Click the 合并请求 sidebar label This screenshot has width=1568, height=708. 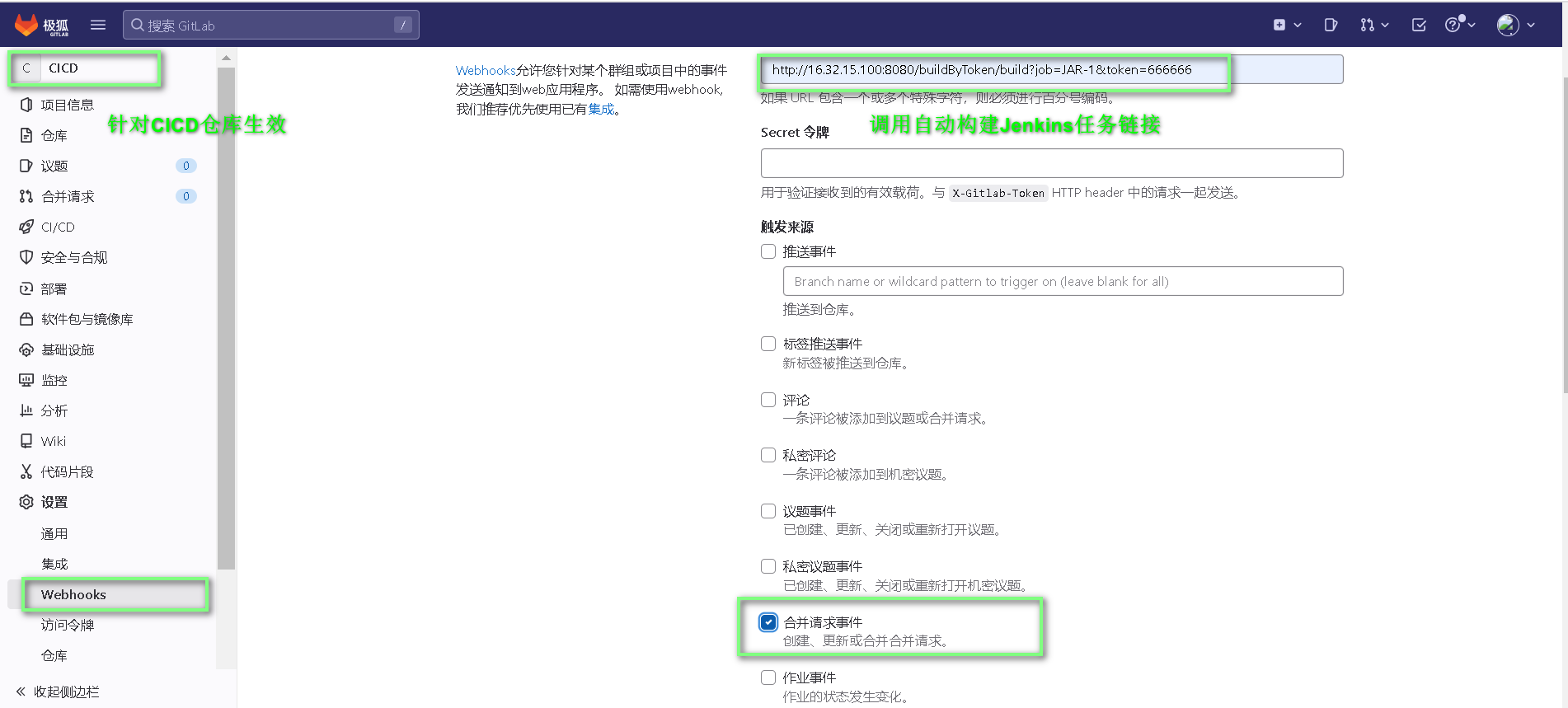68,196
